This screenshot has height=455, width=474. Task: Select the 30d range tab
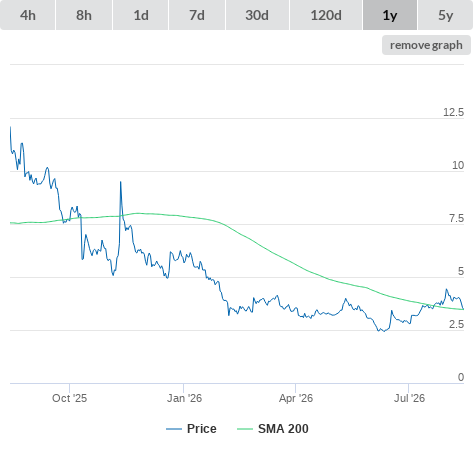[x=257, y=15]
